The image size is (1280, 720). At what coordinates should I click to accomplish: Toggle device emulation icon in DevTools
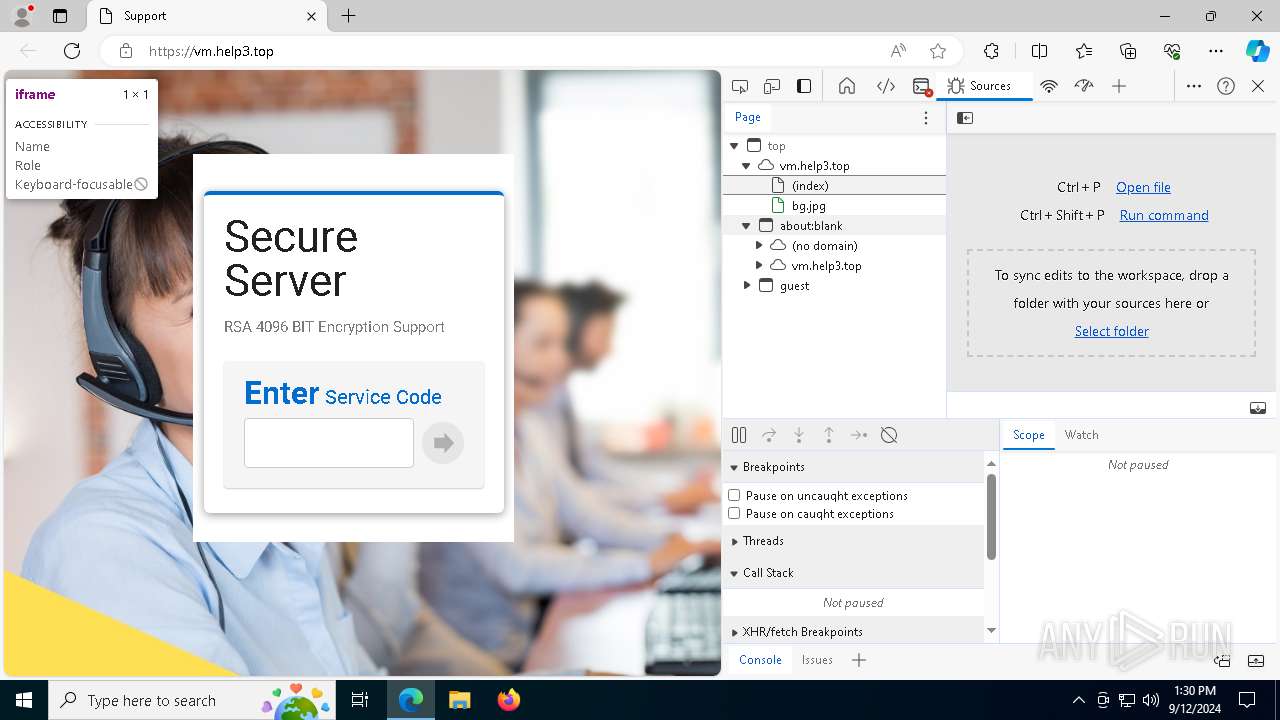tap(772, 86)
